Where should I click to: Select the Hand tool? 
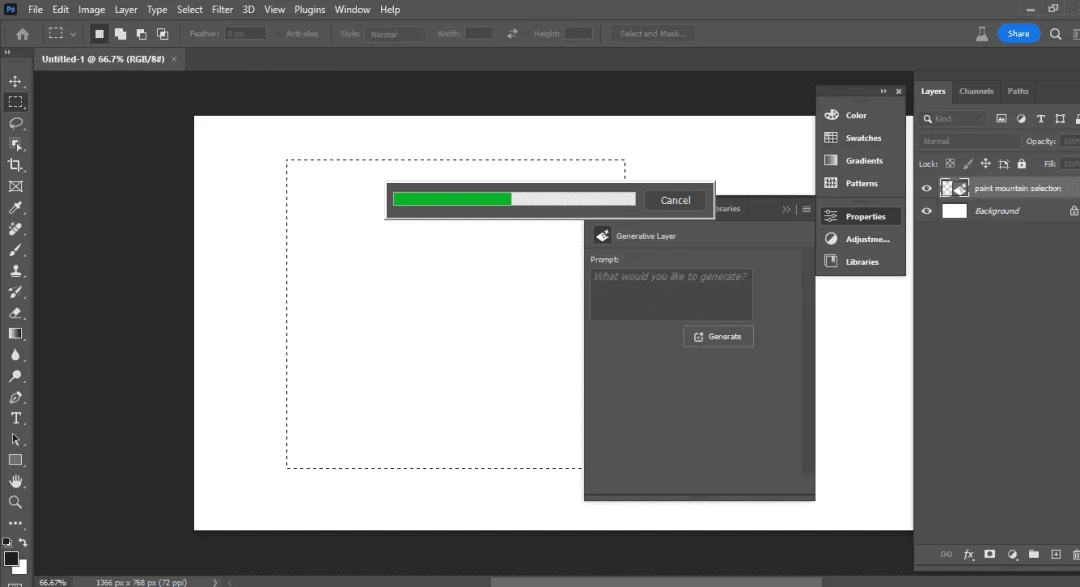coord(15,482)
